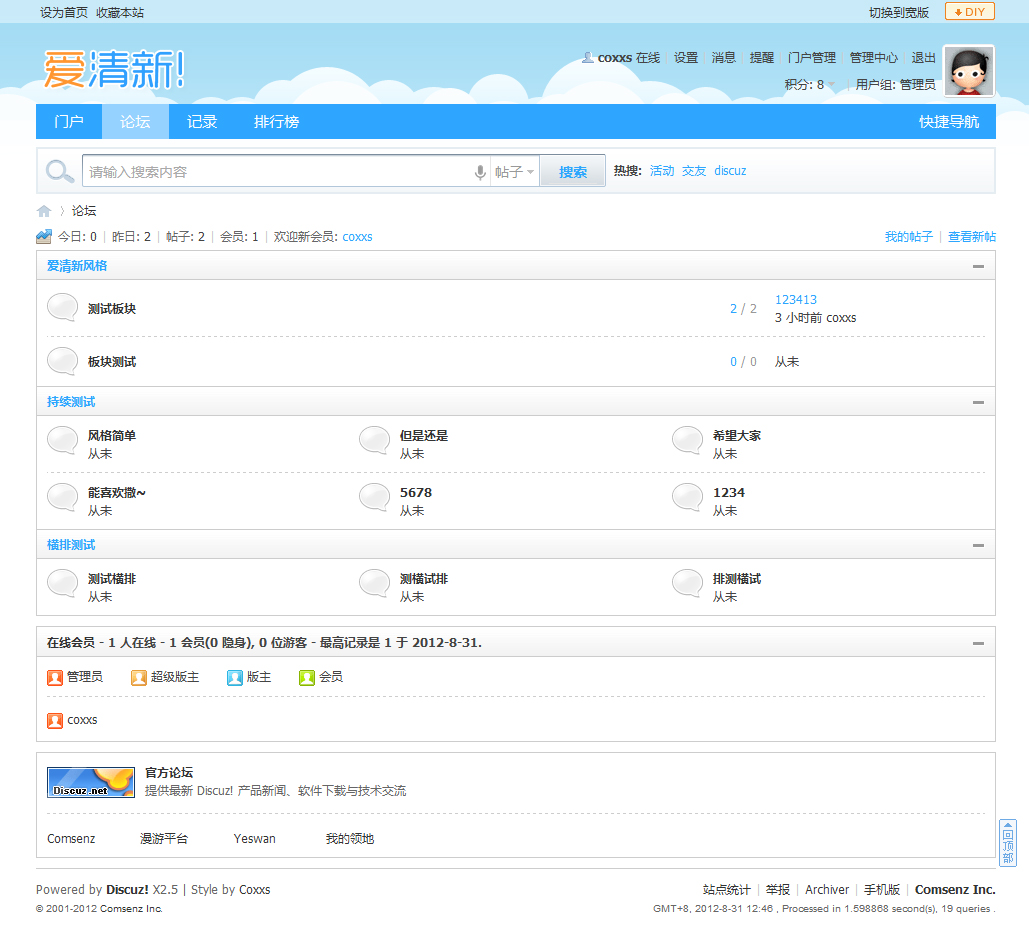Screen dimensions: 1029x944
Task: Click the blue 版主 legend icon
Action: (235, 677)
